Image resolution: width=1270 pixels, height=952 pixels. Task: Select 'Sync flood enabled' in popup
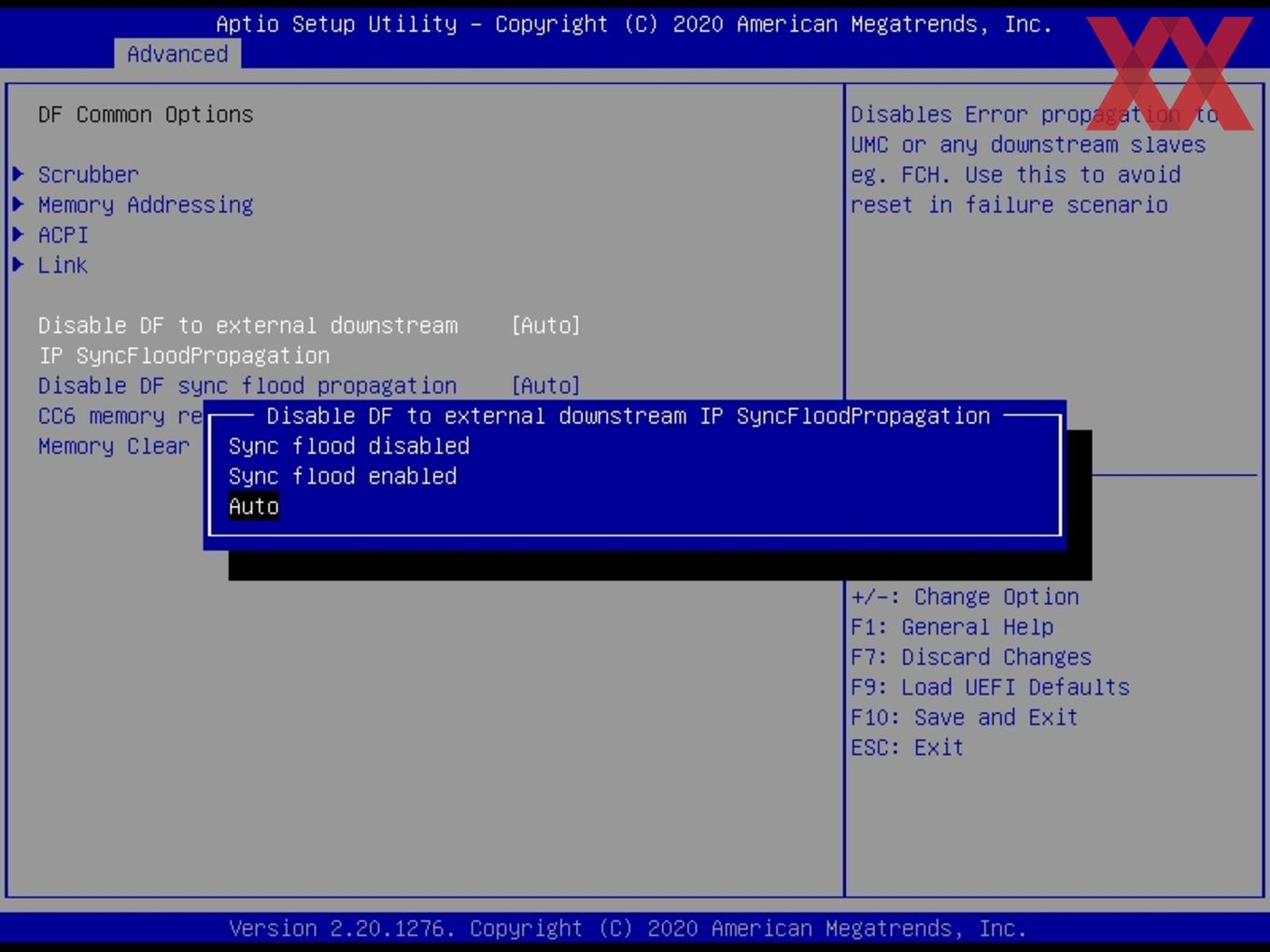[x=343, y=476]
